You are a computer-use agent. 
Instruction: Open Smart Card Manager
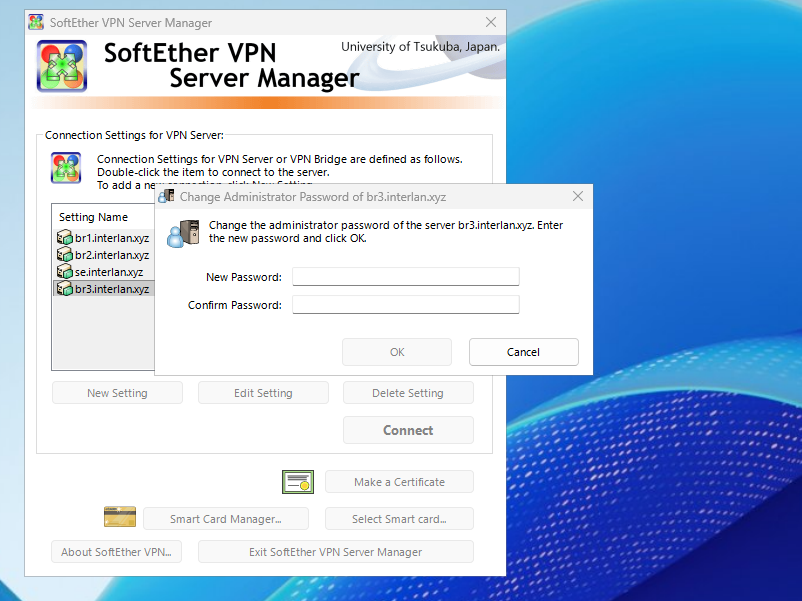click(x=226, y=519)
